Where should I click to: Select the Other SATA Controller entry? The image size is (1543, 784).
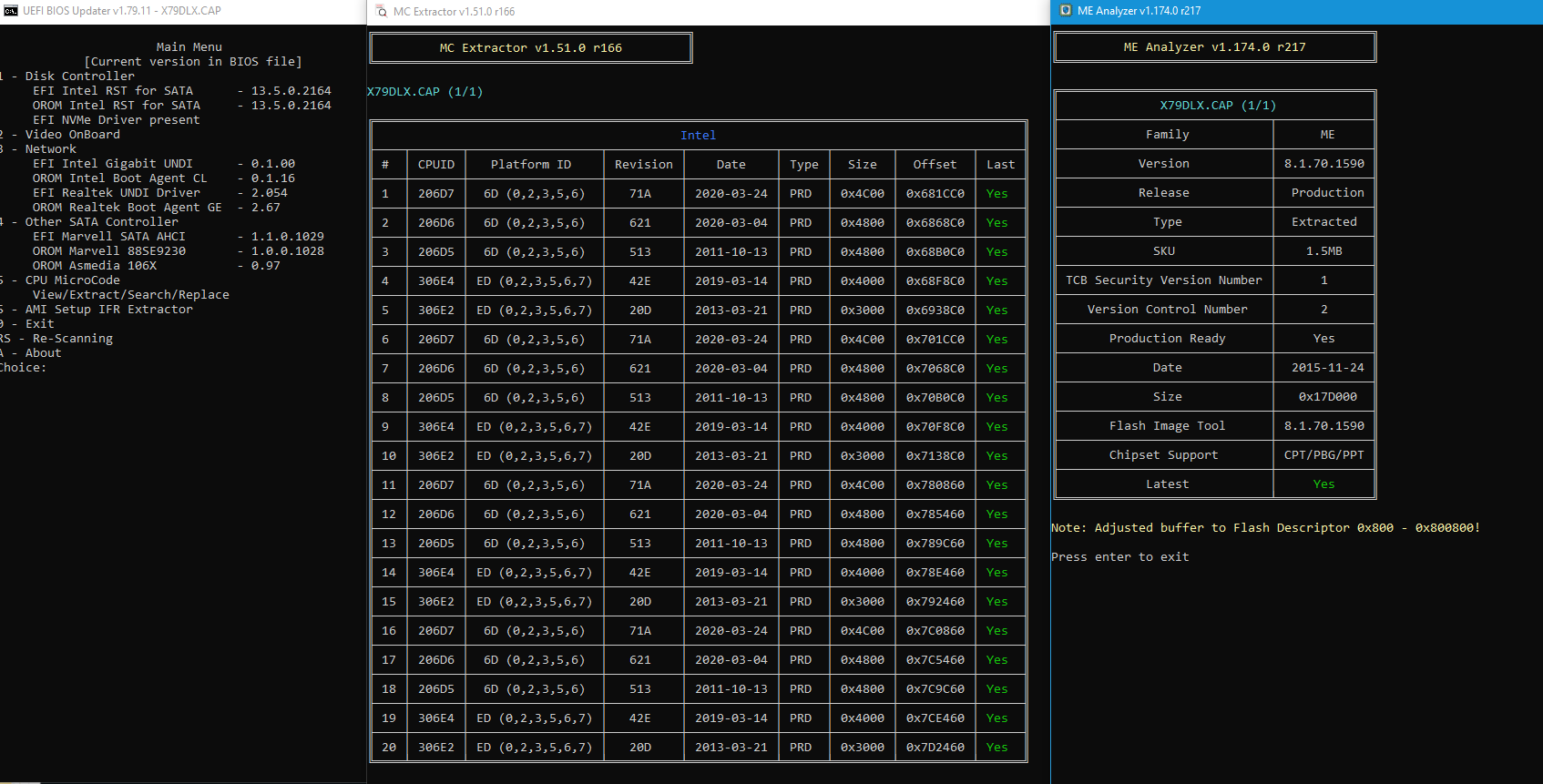(x=89, y=222)
